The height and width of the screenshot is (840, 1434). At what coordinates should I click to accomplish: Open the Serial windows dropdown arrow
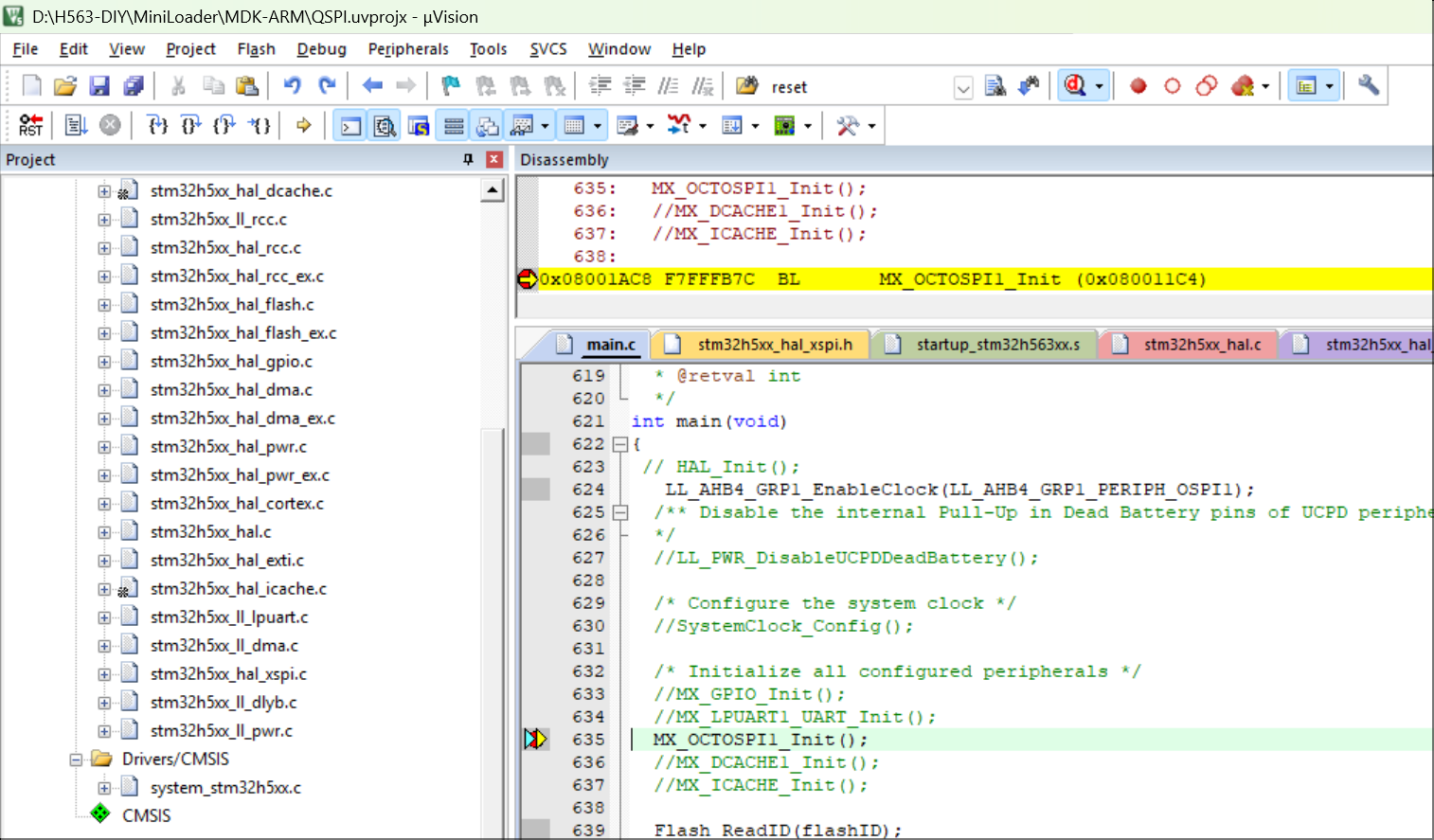(650, 125)
